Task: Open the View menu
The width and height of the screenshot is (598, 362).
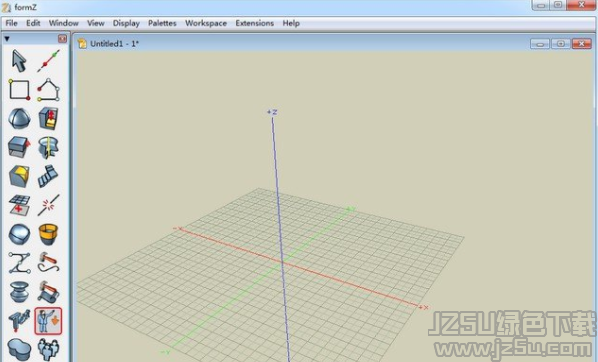Action: (95, 23)
